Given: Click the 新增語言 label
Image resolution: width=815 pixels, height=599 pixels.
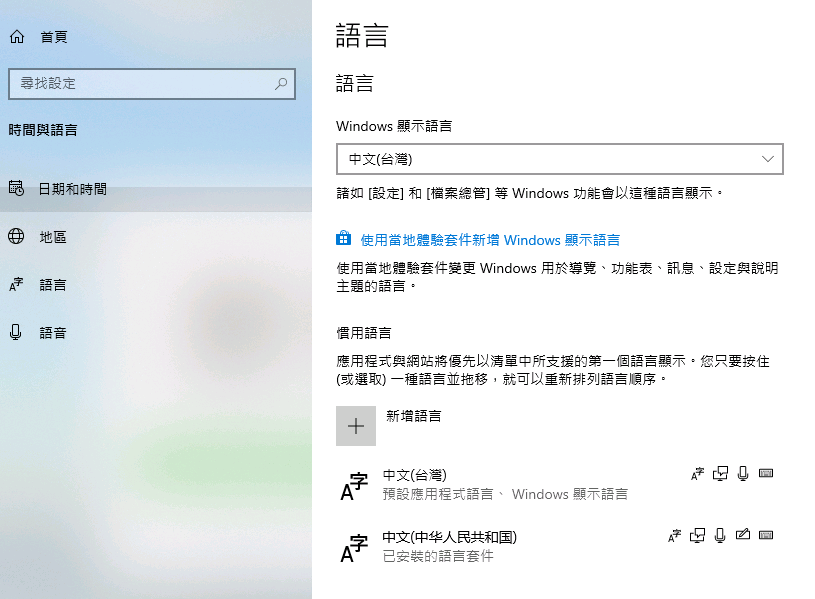Looking at the screenshot, I should tap(414, 416).
